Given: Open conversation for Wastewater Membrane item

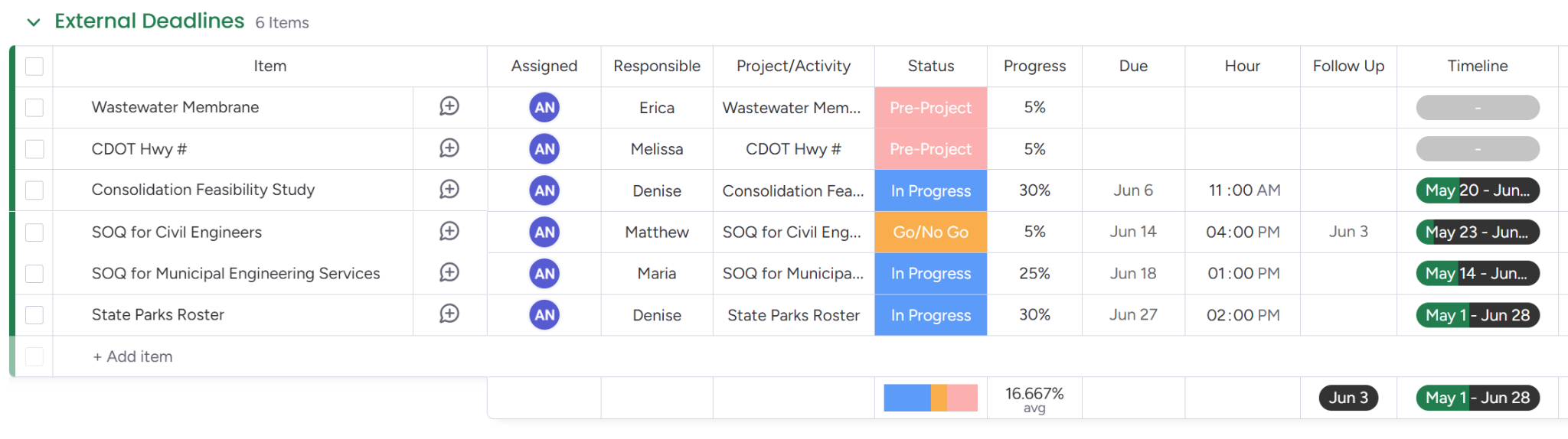Looking at the screenshot, I should [x=449, y=107].
